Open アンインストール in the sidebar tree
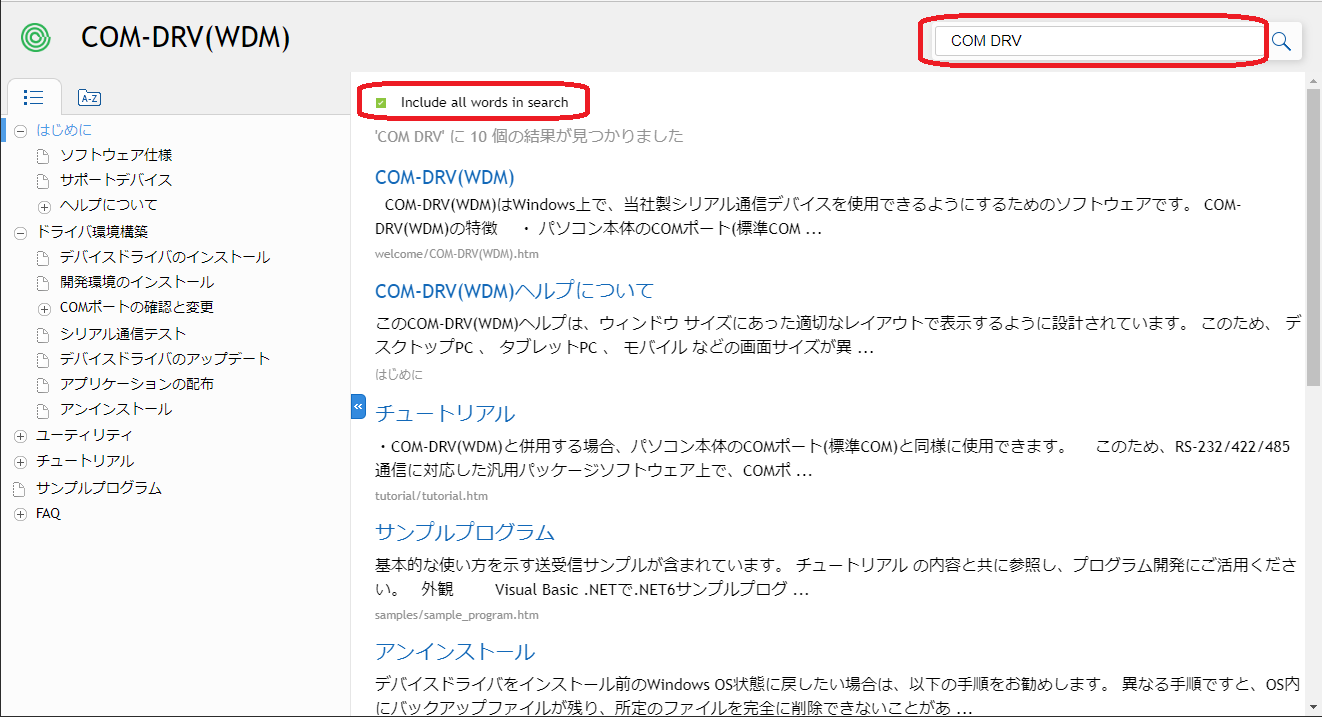The width and height of the screenshot is (1322, 717). tap(116, 410)
